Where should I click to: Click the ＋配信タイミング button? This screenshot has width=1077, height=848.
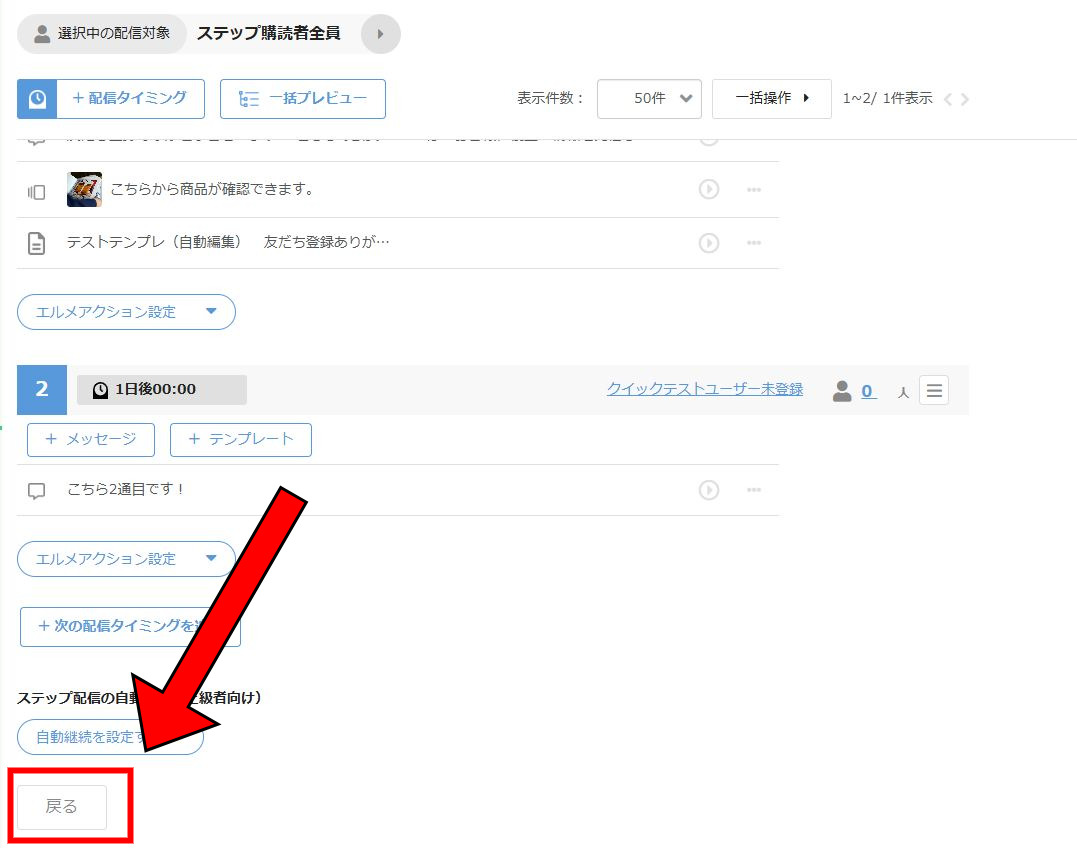(x=130, y=99)
